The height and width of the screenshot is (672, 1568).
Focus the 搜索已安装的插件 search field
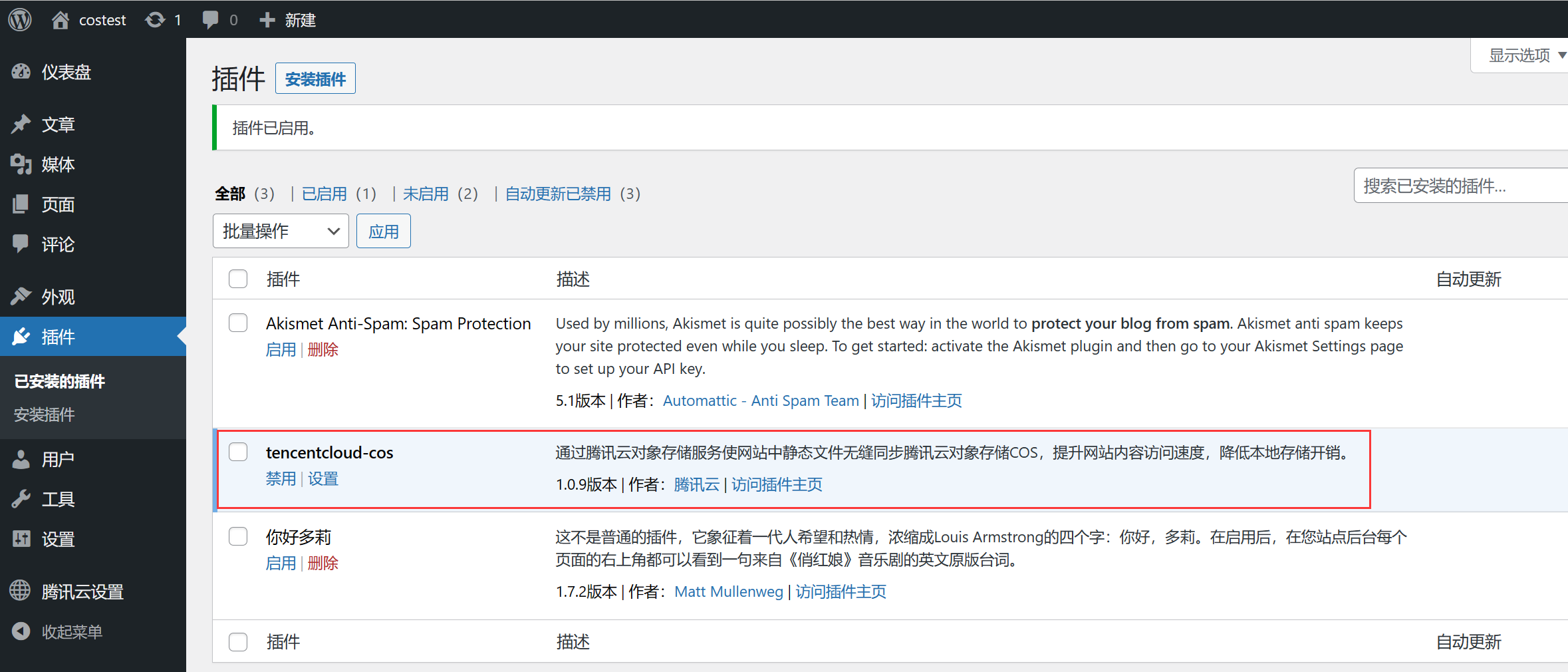1461,185
